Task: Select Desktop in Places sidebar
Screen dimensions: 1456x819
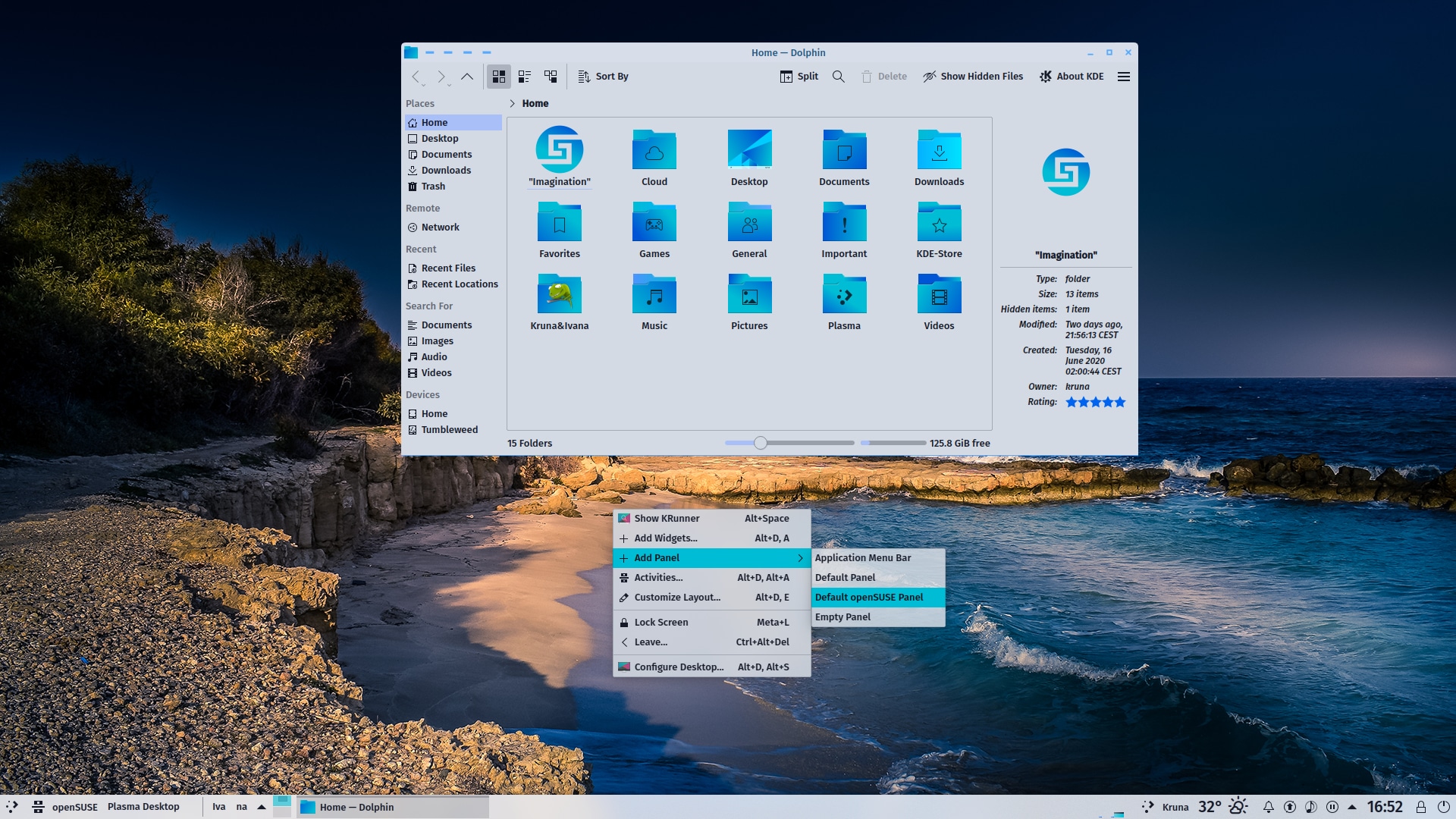Action: 453,139
